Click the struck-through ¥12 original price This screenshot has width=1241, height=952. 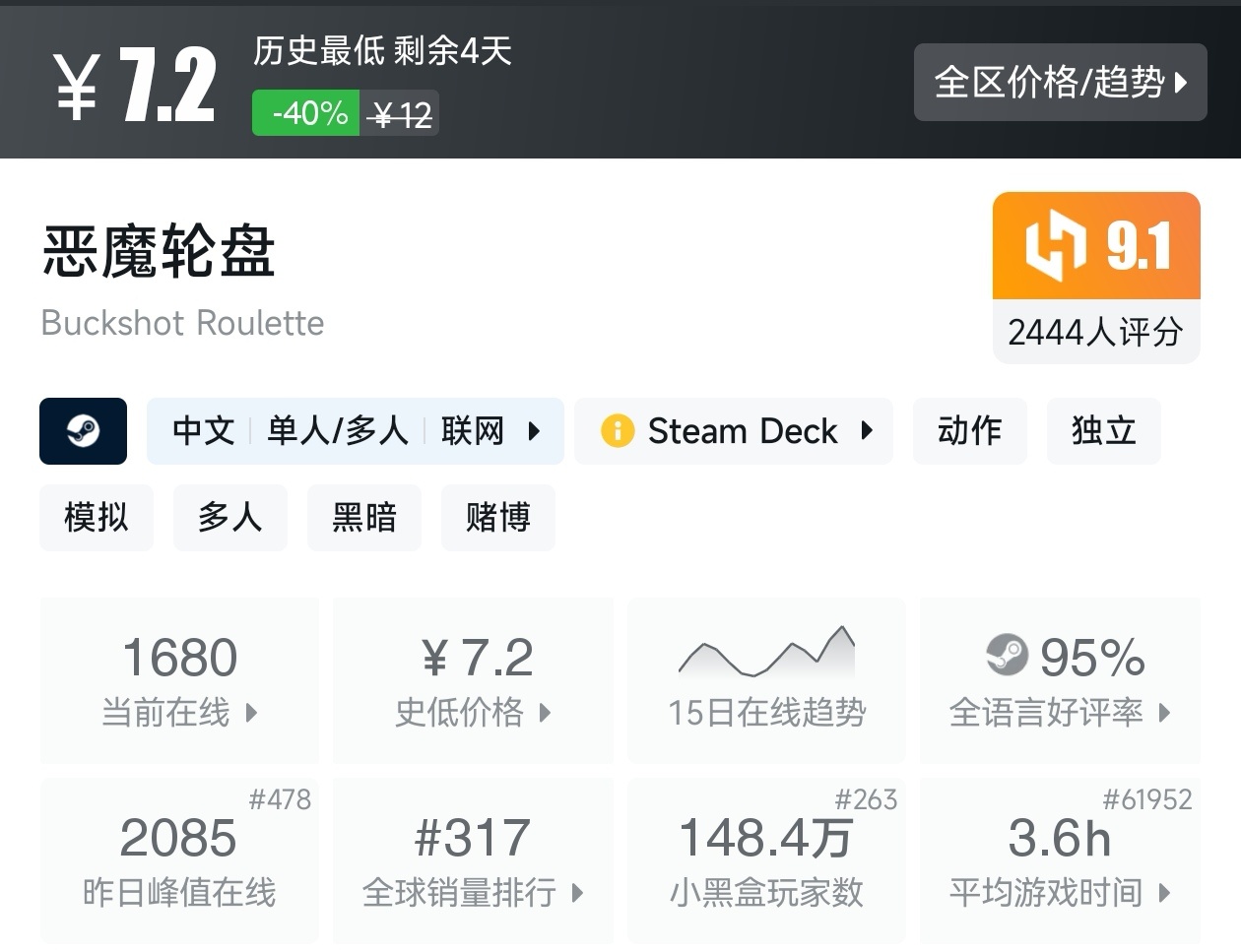(400, 115)
